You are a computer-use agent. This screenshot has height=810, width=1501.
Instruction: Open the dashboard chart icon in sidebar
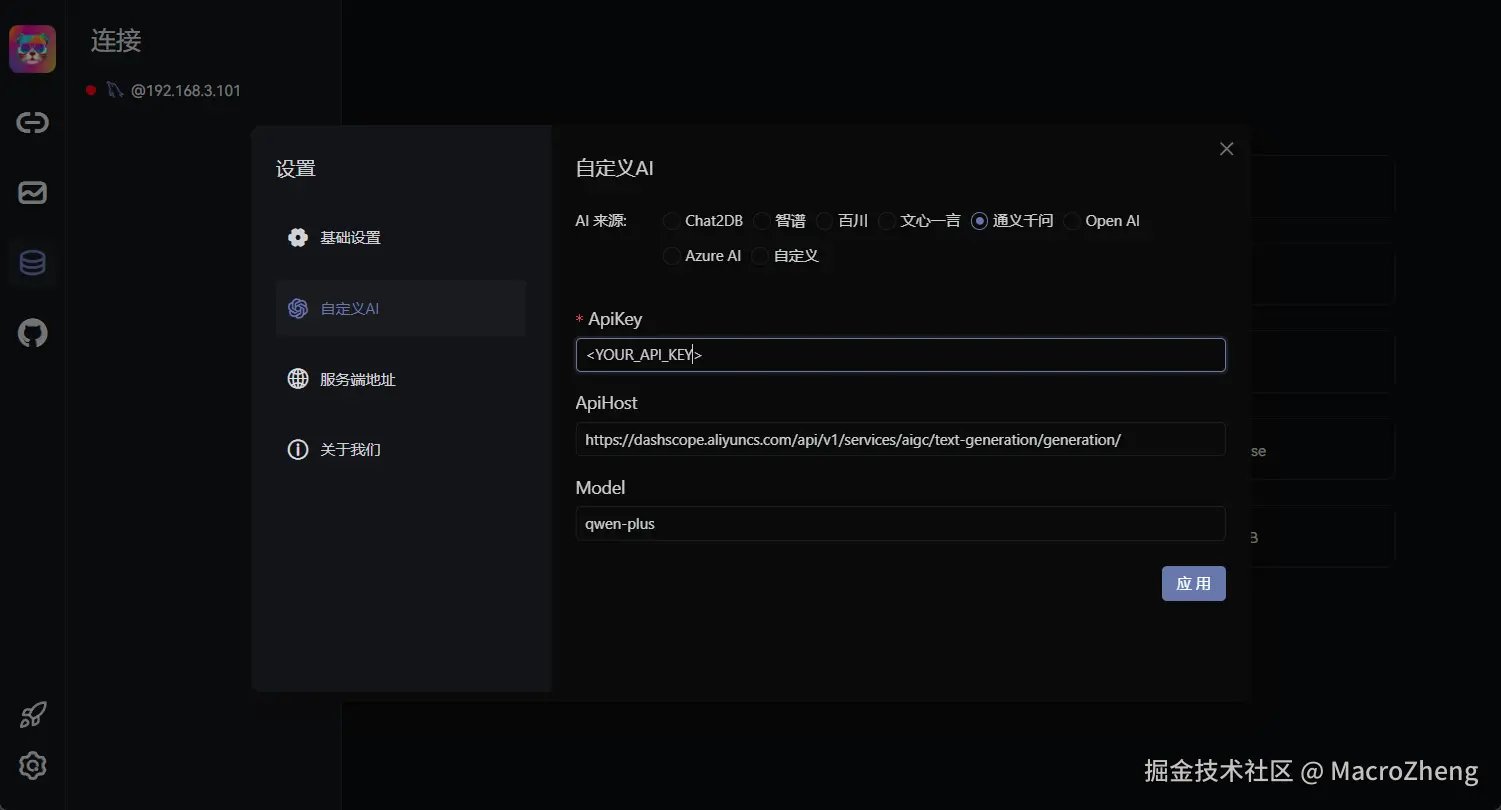(32, 192)
